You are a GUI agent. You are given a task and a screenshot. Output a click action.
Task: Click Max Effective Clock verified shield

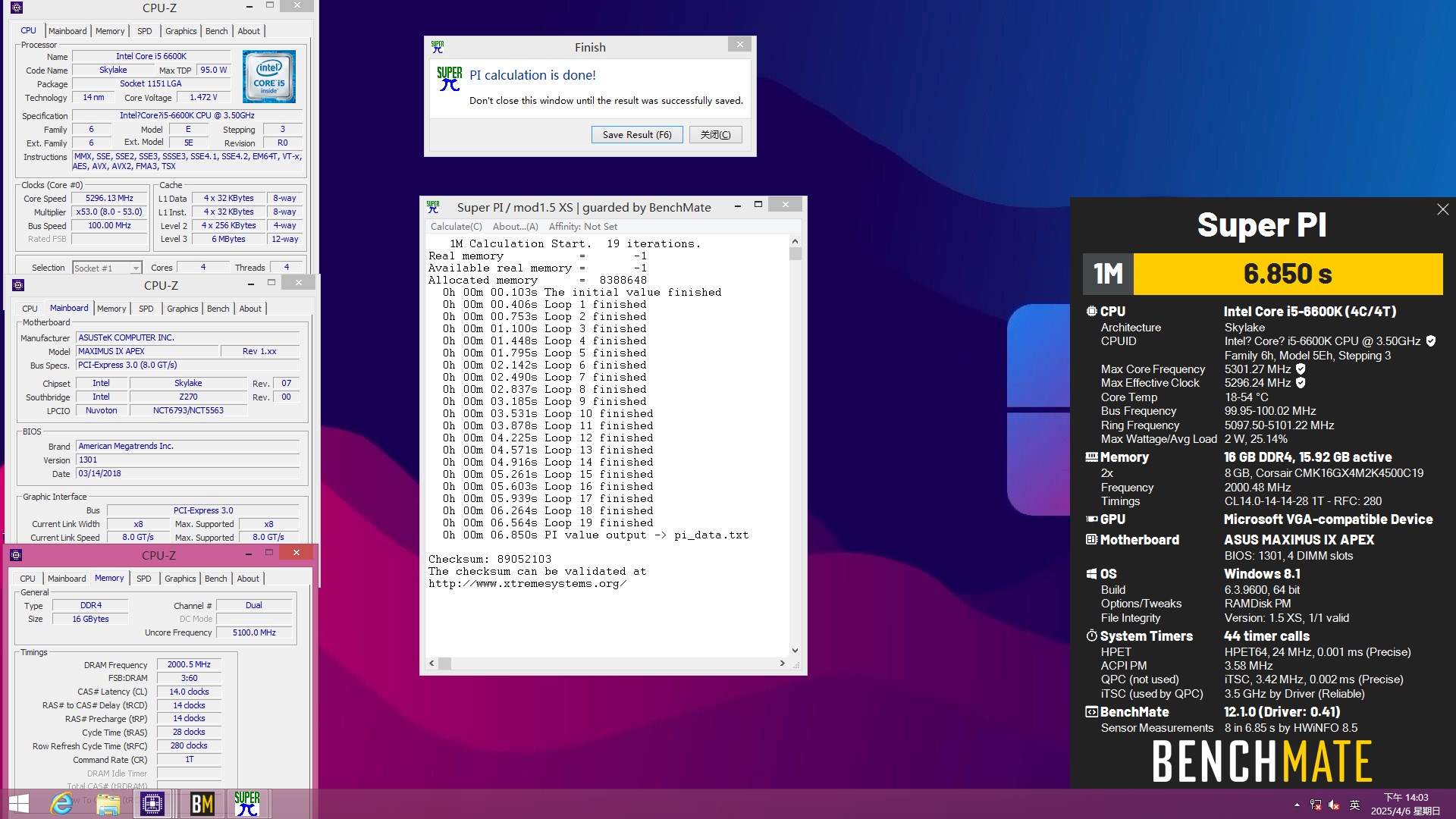pyautogui.click(x=1300, y=383)
